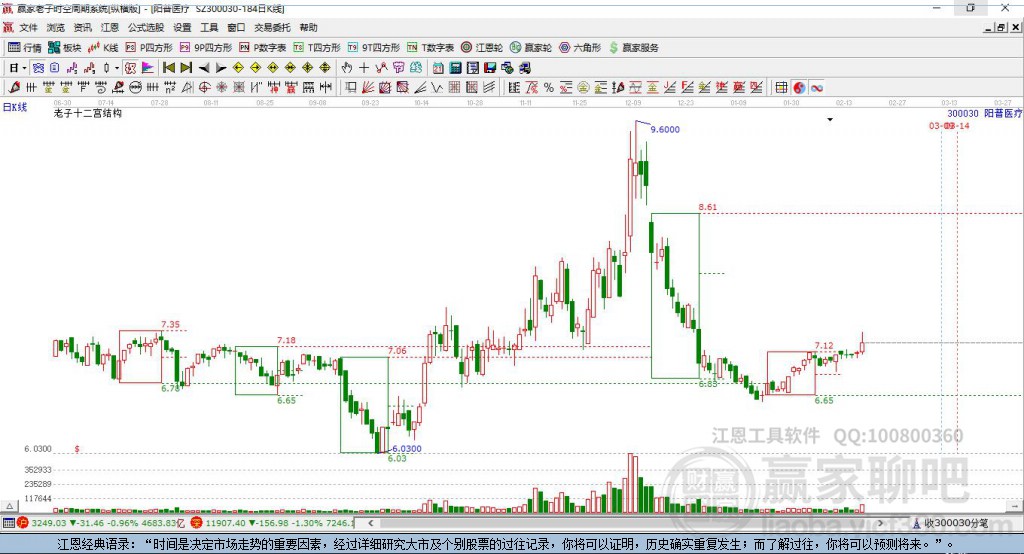Expand the 日 period dropdown arrow
This screenshot has width=1024, height=554.
(x=24, y=67)
